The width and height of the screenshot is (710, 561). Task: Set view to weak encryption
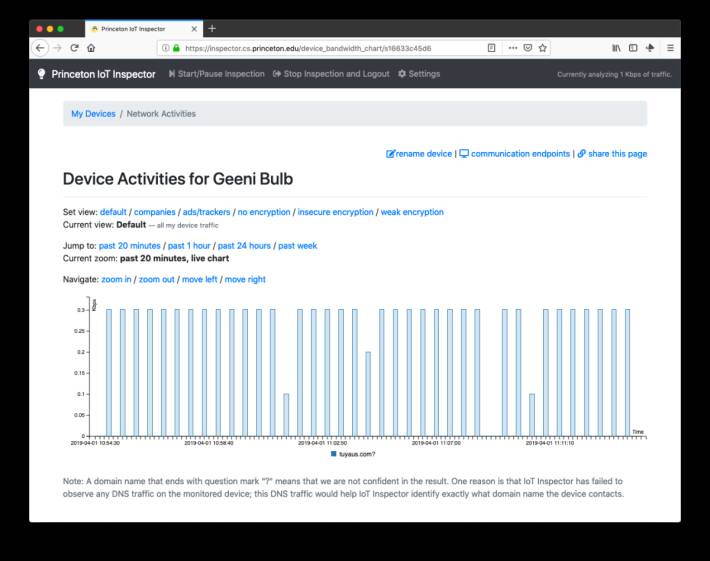(x=412, y=212)
